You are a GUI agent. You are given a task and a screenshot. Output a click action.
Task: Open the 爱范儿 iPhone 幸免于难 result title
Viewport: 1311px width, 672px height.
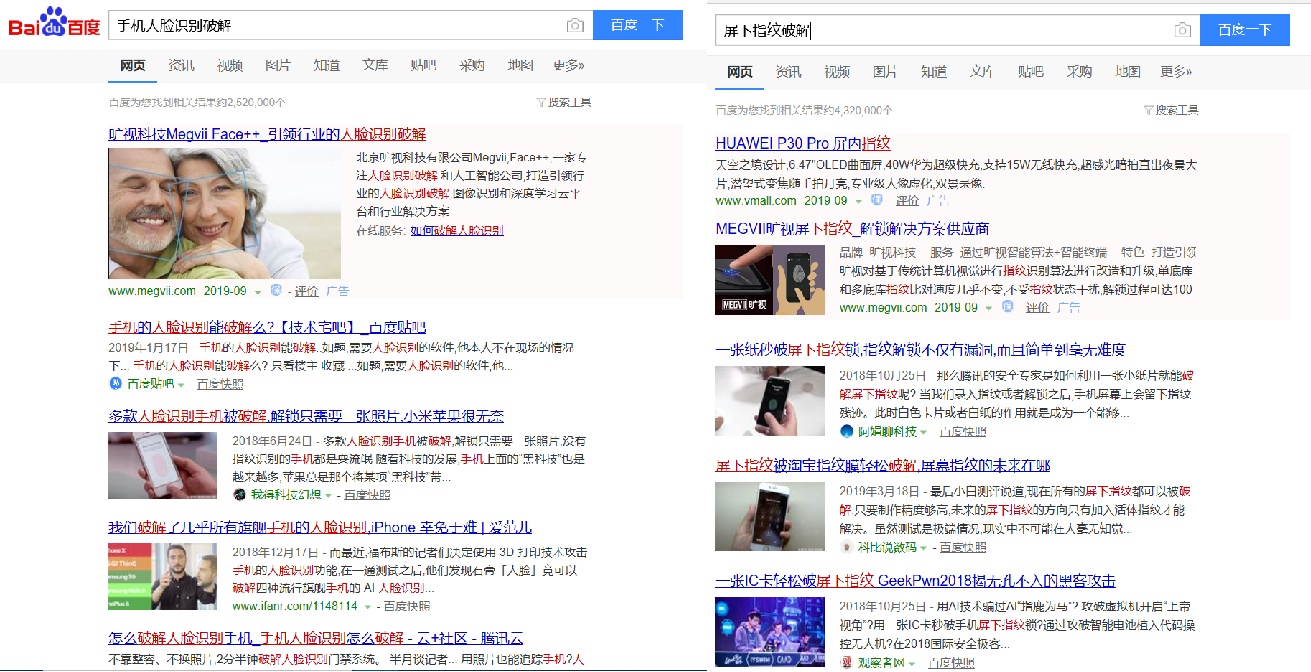[x=320, y=527]
